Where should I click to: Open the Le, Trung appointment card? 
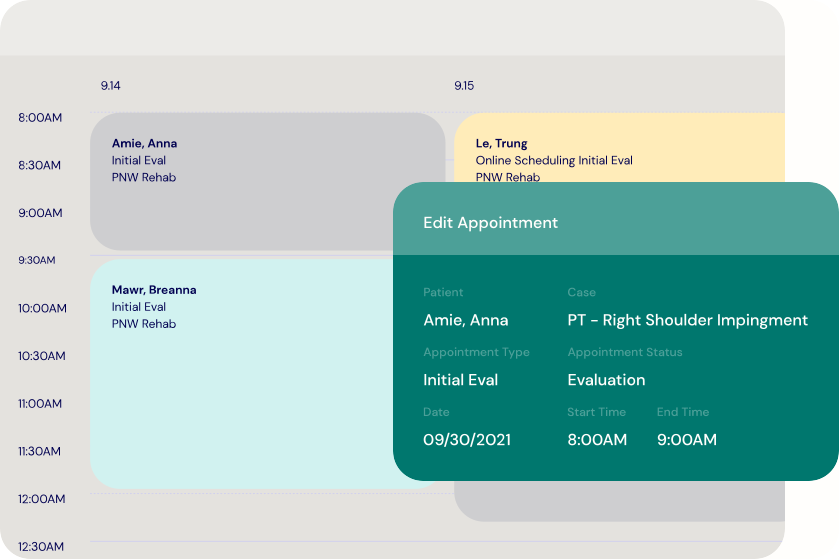click(620, 148)
